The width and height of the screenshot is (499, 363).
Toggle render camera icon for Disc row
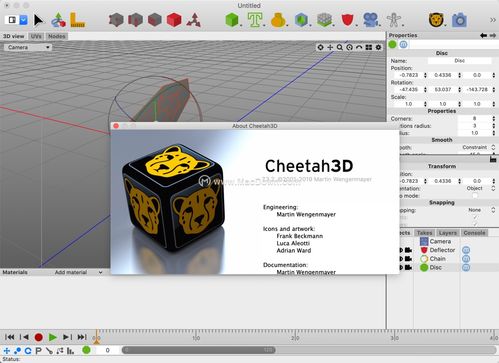point(408,267)
